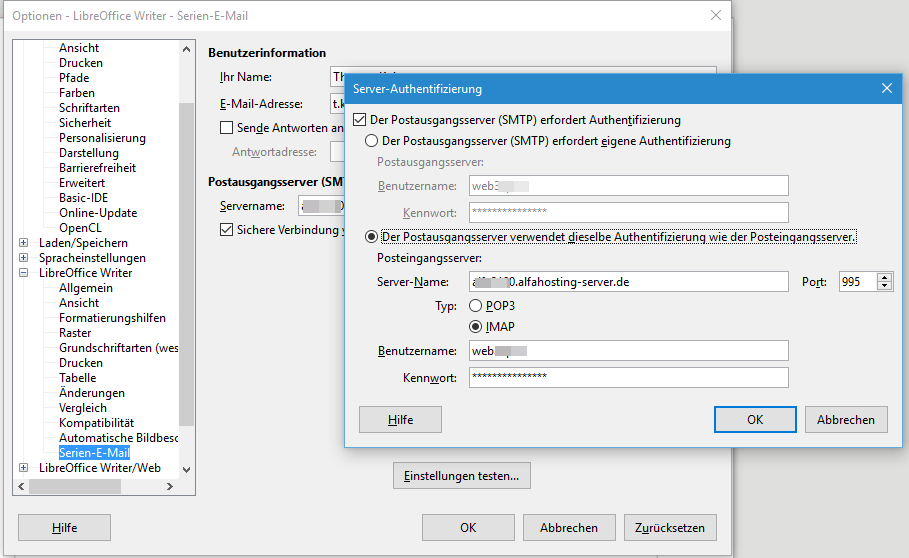Select OpenCL tree item

(x=80, y=228)
